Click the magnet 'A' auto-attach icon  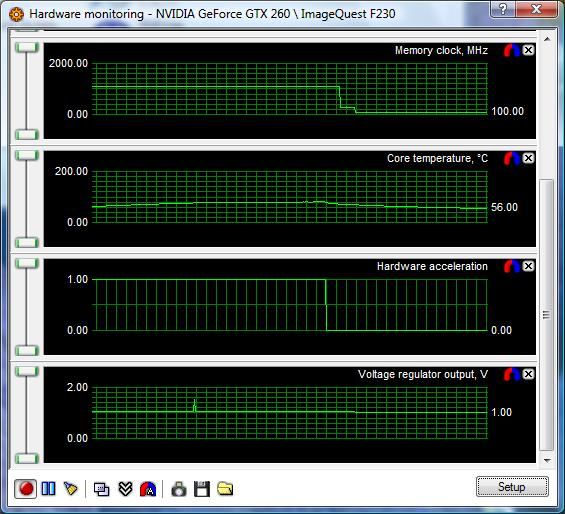(x=148, y=489)
